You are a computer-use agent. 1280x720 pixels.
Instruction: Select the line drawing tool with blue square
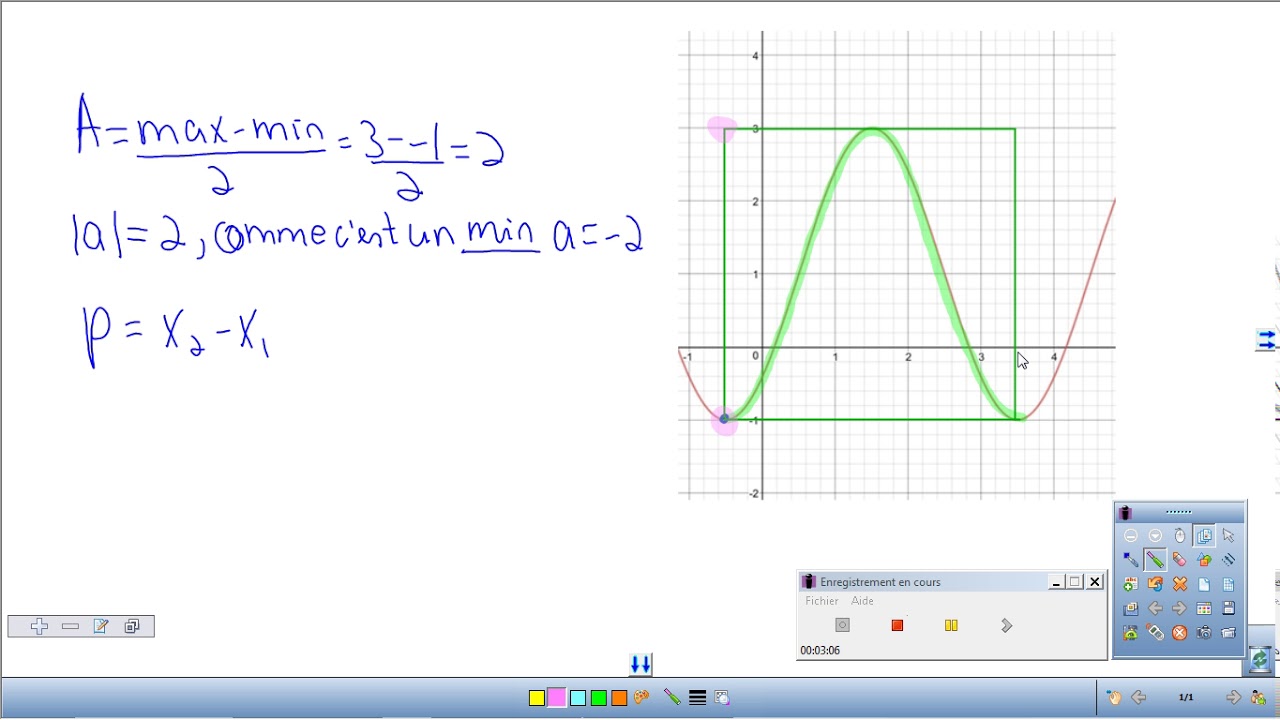[1131, 560]
